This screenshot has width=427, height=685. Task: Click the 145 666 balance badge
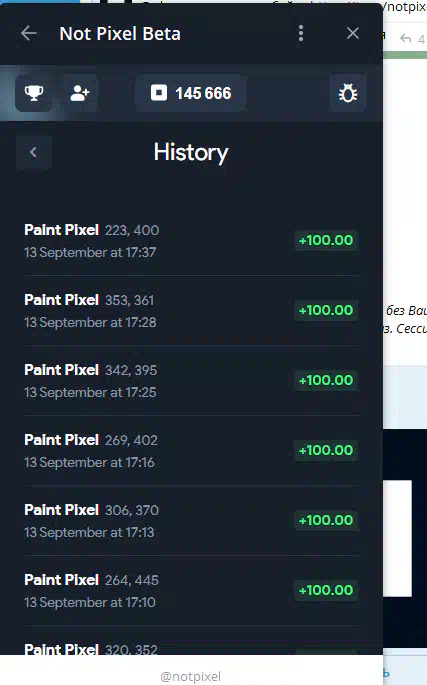click(191, 93)
